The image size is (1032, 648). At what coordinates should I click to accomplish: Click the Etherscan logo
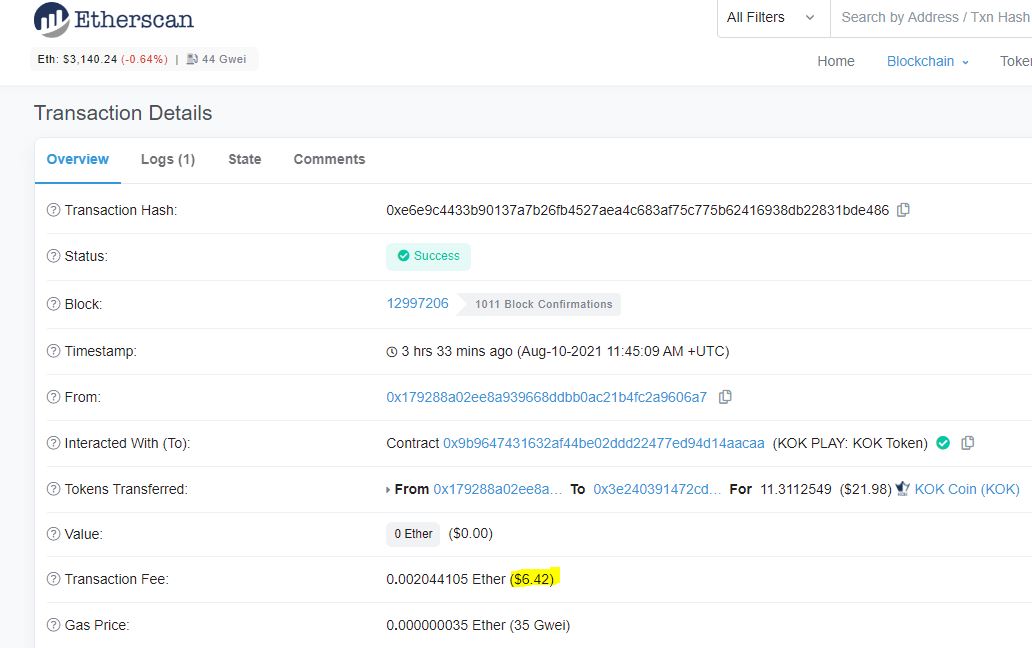[114, 19]
